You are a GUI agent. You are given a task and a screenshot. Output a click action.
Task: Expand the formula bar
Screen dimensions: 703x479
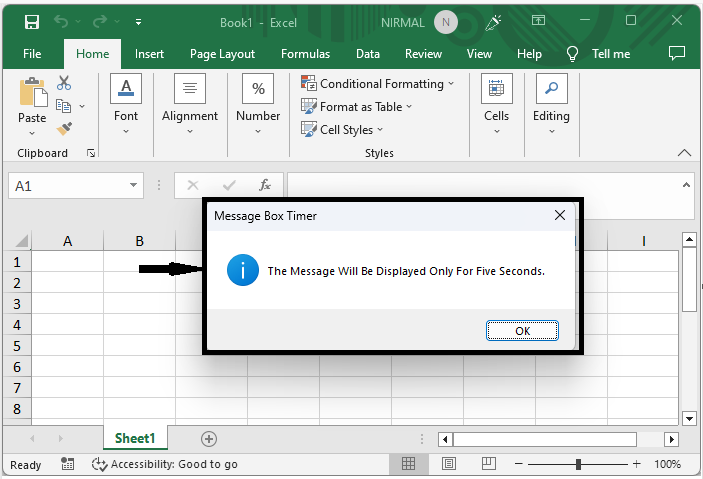686,185
